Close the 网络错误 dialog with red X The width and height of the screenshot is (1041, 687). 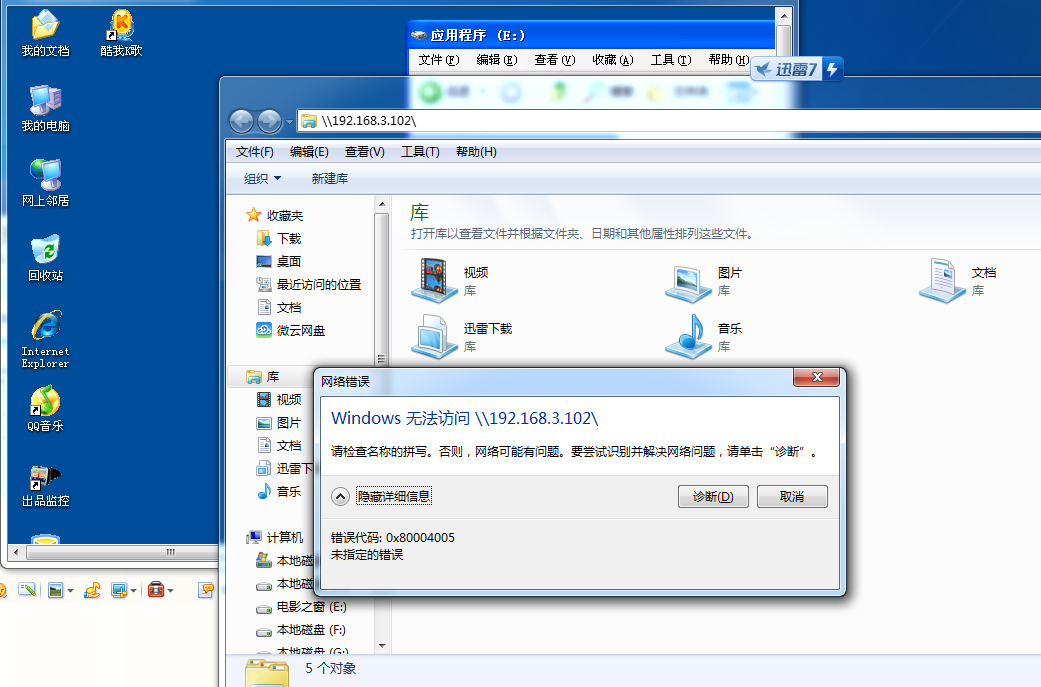[x=817, y=377]
